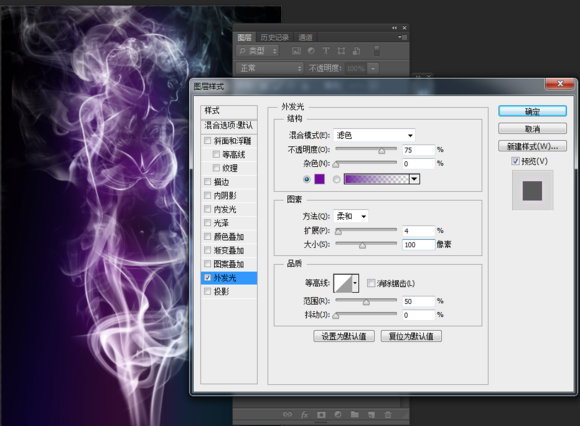580x426 pixels.
Task: Click the 新建样式(W)... button
Action: pyautogui.click(x=532, y=146)
